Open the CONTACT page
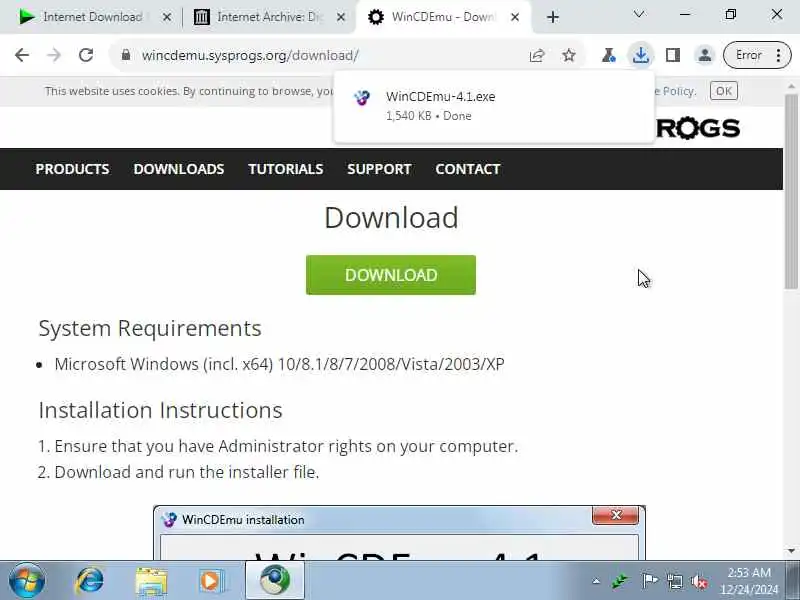 [468, 169]
